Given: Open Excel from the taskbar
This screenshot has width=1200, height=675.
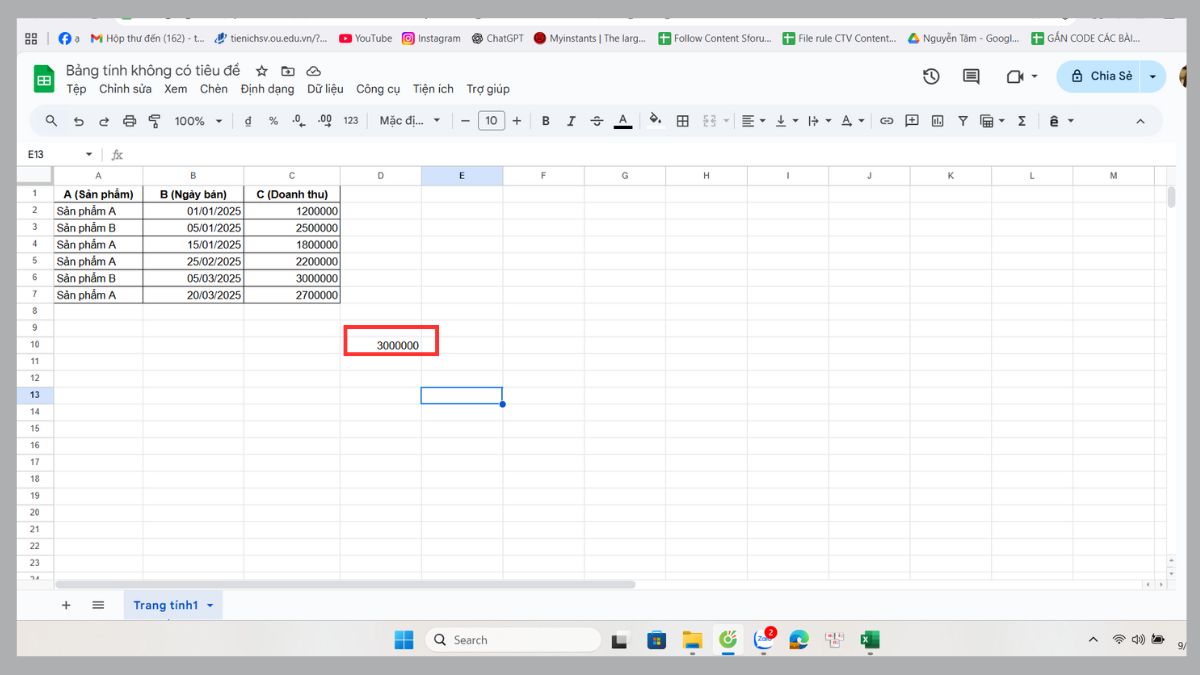Looking at the screenshot, I should [x=870, y=640].
